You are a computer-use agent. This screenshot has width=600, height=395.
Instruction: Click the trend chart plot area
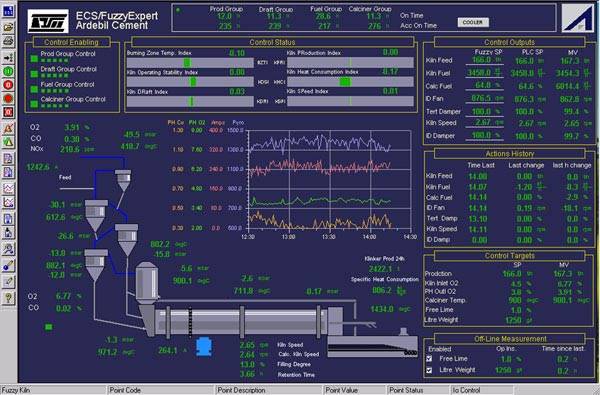point(329,179)
